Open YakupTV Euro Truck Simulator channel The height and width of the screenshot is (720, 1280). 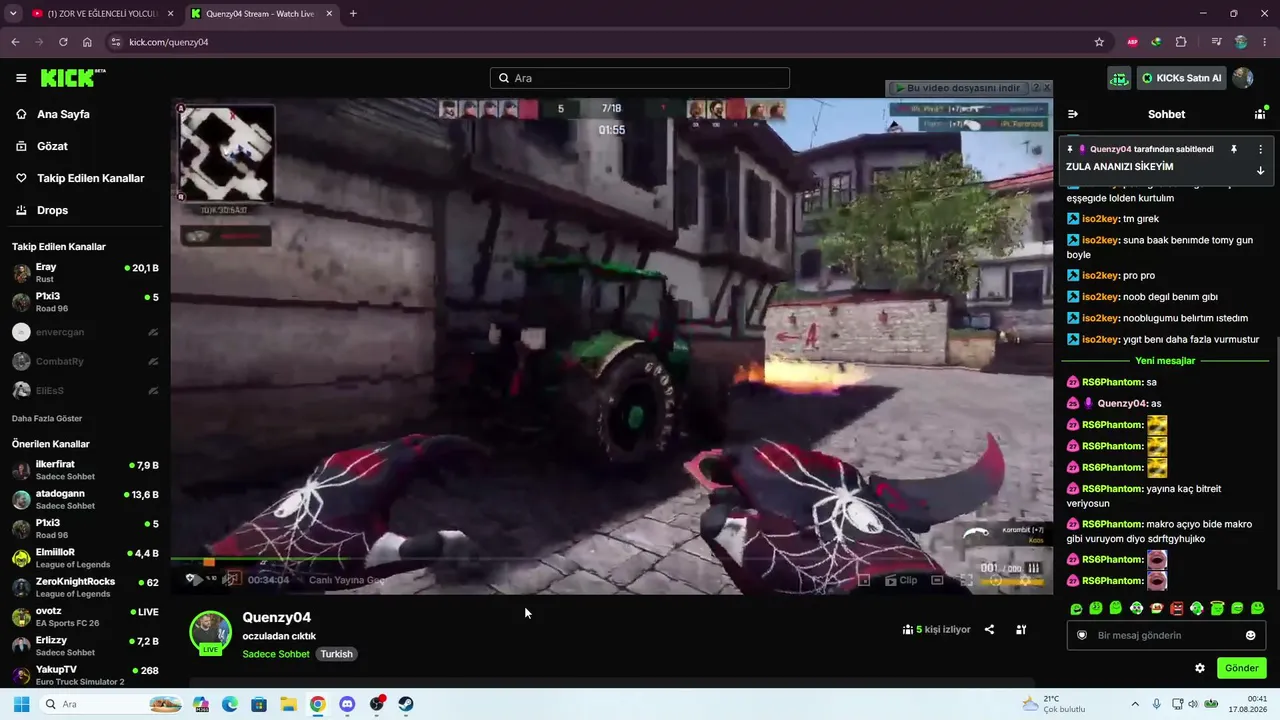[84, 675]
